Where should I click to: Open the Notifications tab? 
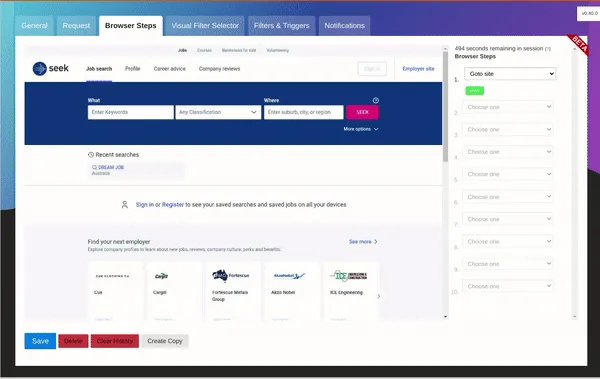pos(344,26)
